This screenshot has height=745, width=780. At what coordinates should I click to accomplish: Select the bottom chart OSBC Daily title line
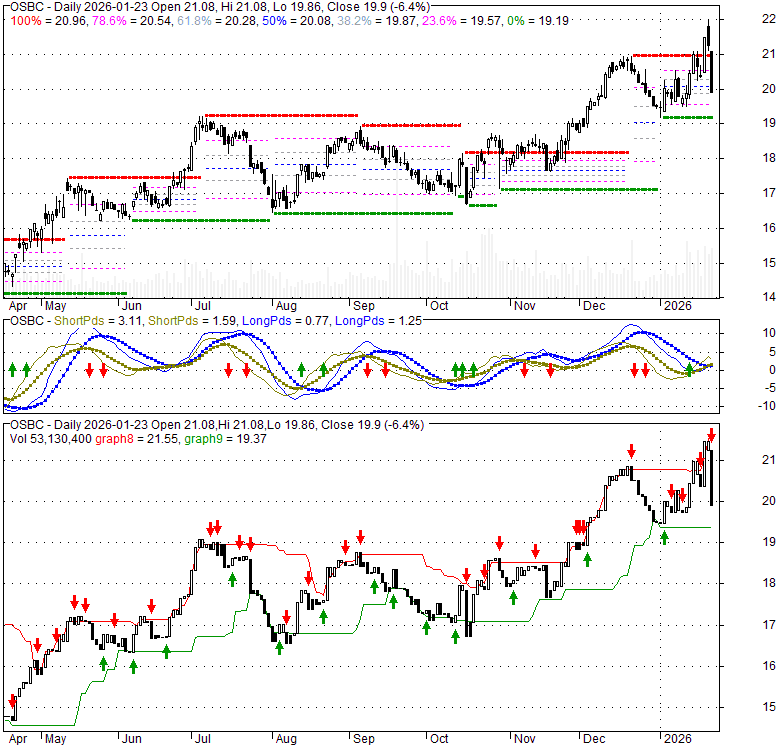point(217,425)
